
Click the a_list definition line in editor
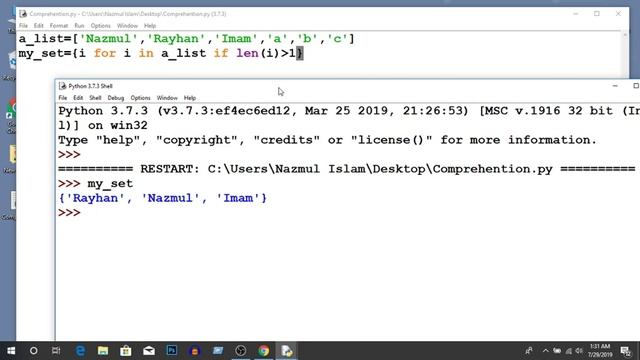click(187, 39)
